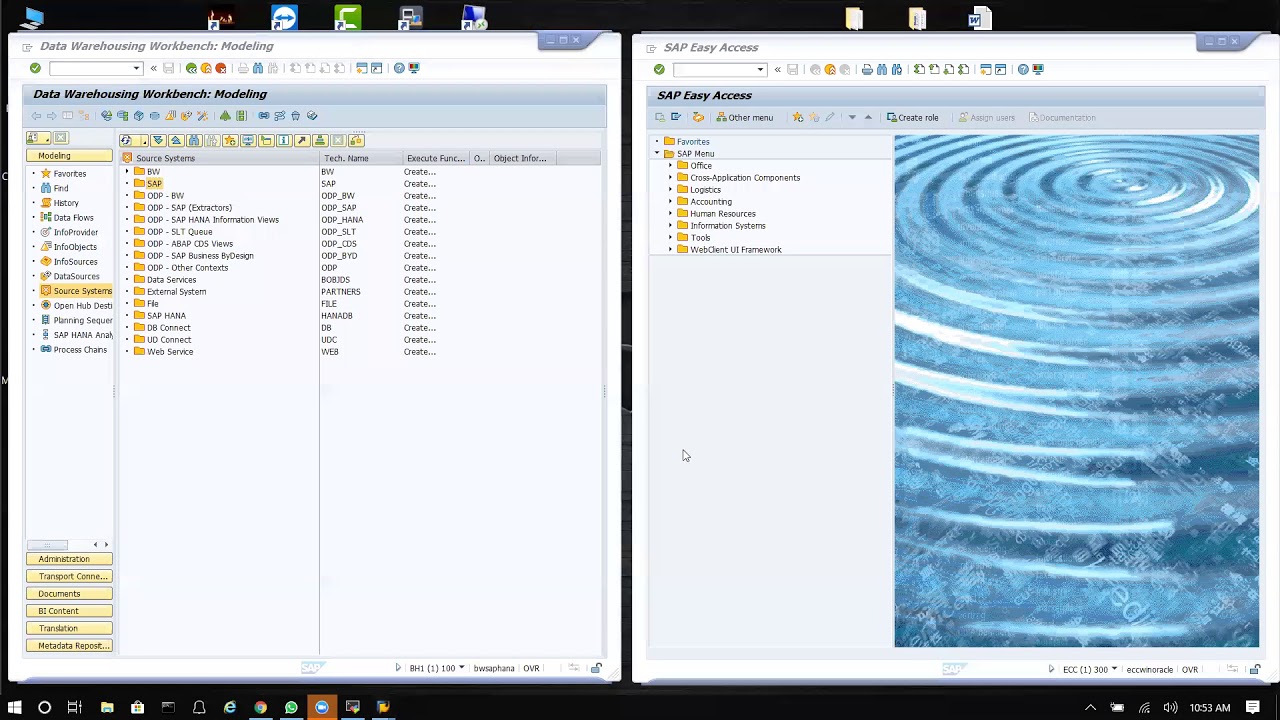Select the Modeling section header
The image size is (1280, 720).
[x=69, y=156]
